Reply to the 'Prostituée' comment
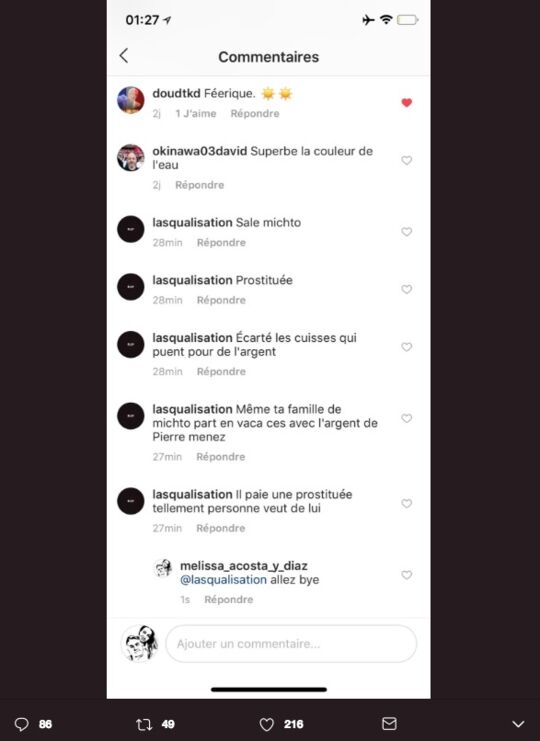 tap(221, 300)
